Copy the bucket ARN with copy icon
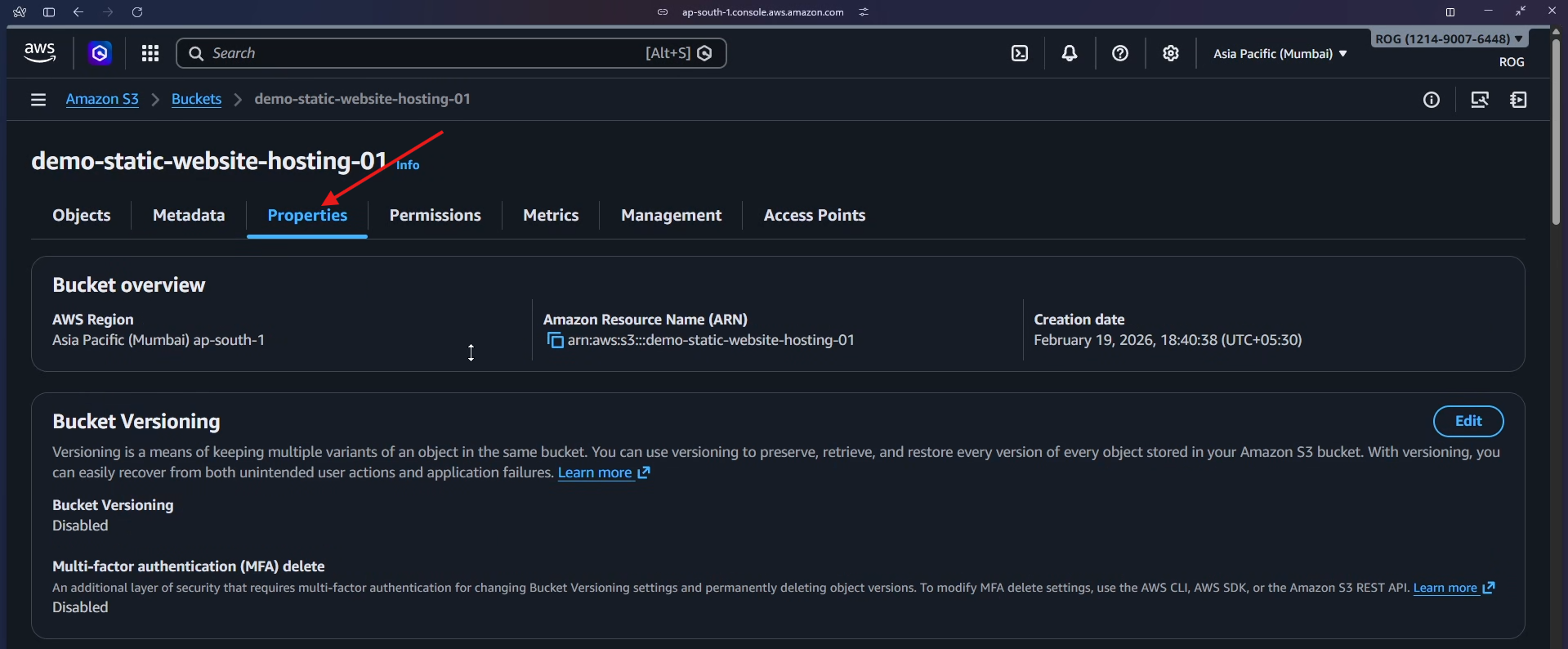Viewport: 1568px width, 649px height. coord(555,340)
